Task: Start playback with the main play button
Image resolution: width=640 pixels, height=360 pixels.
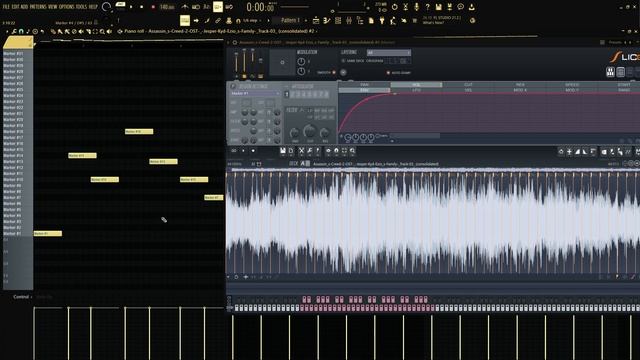Action: coord(131,7)
